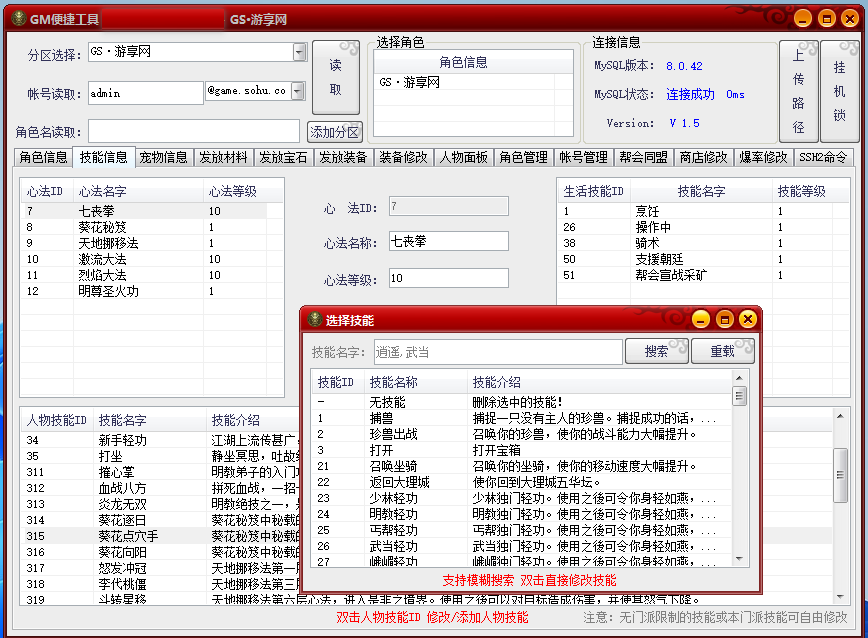This screenshot has height=638, width=868.
Task: Click the 挂机锁 button
Action: coord(839,90)
